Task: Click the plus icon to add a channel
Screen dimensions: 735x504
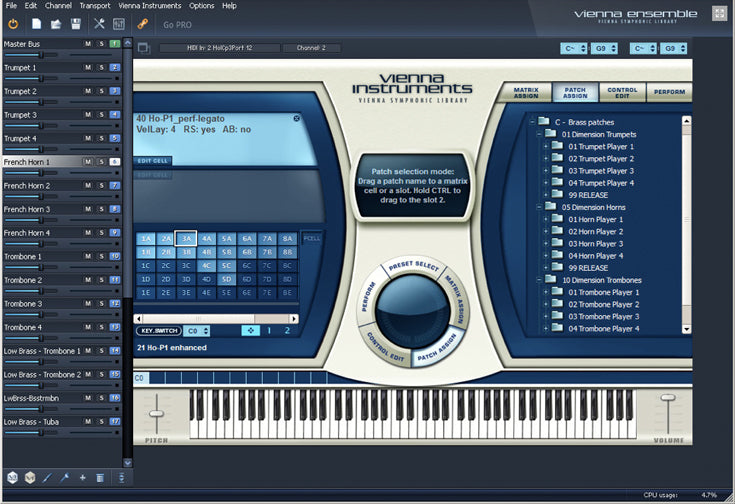Action: click(82, 478)
